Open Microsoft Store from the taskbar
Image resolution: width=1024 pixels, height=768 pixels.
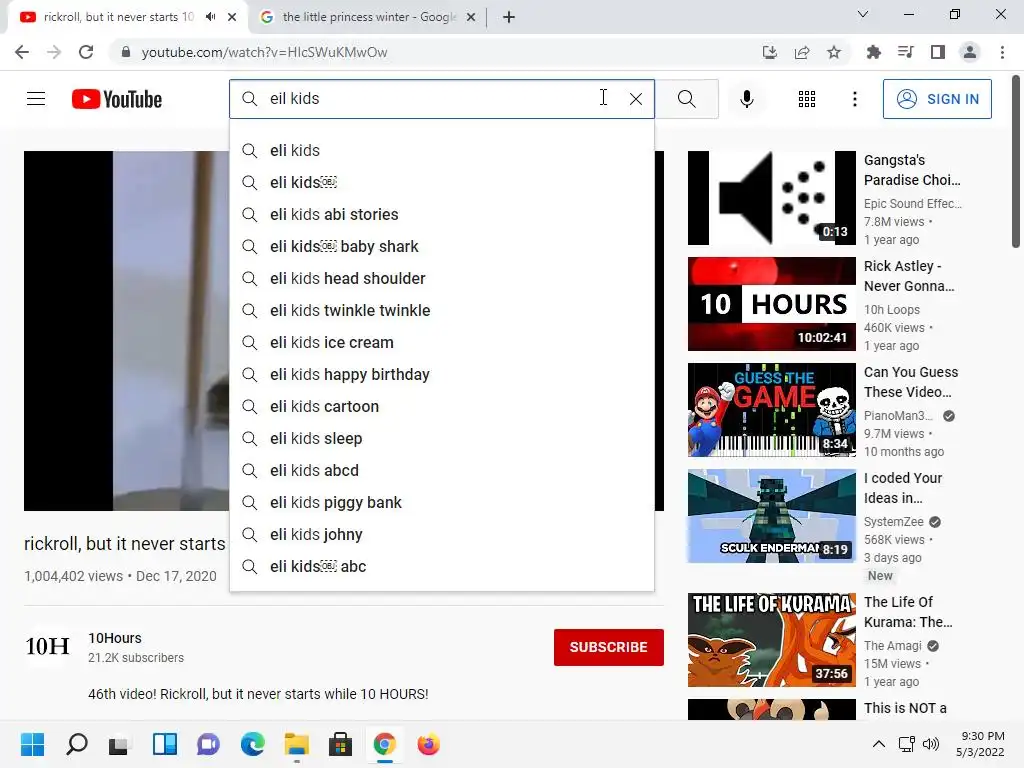(x=340, y=744)
